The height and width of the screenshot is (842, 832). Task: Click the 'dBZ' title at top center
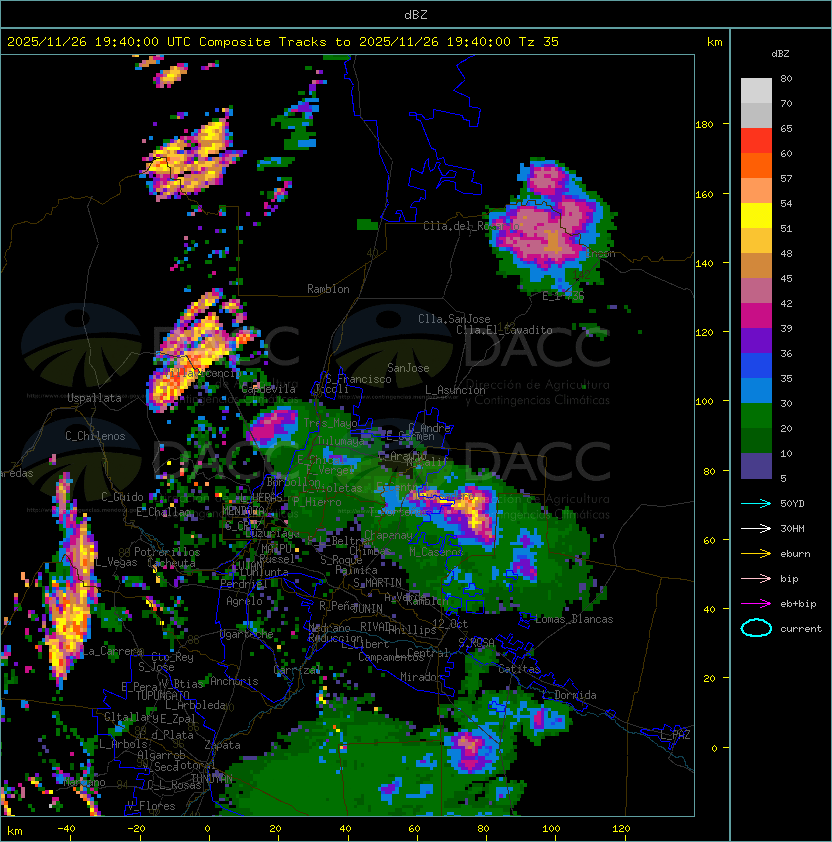416,14
